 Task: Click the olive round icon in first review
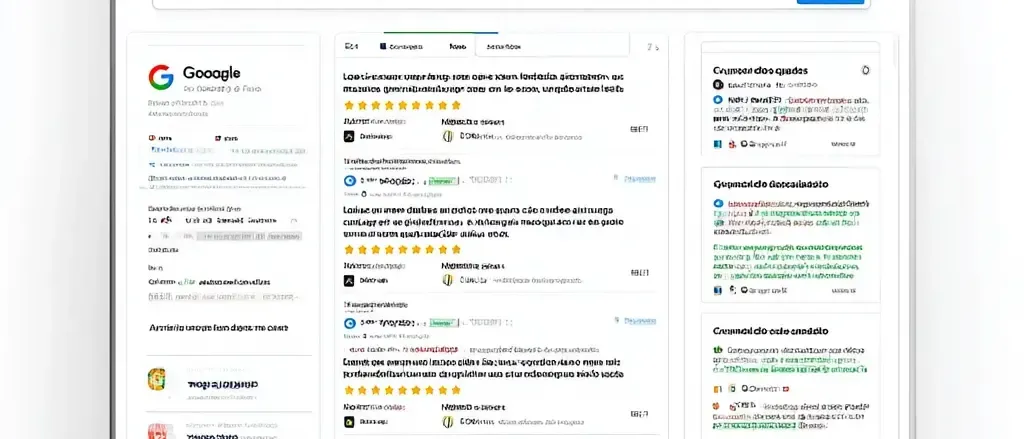coord(448,136)
